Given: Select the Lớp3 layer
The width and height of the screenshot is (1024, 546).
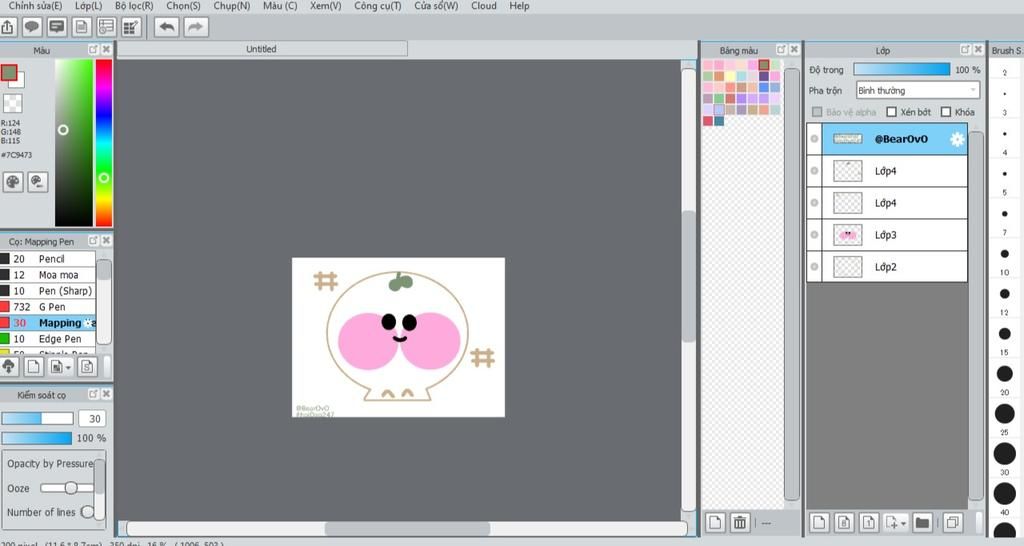Looking at the screenshot, I should (x=894, y=235).
